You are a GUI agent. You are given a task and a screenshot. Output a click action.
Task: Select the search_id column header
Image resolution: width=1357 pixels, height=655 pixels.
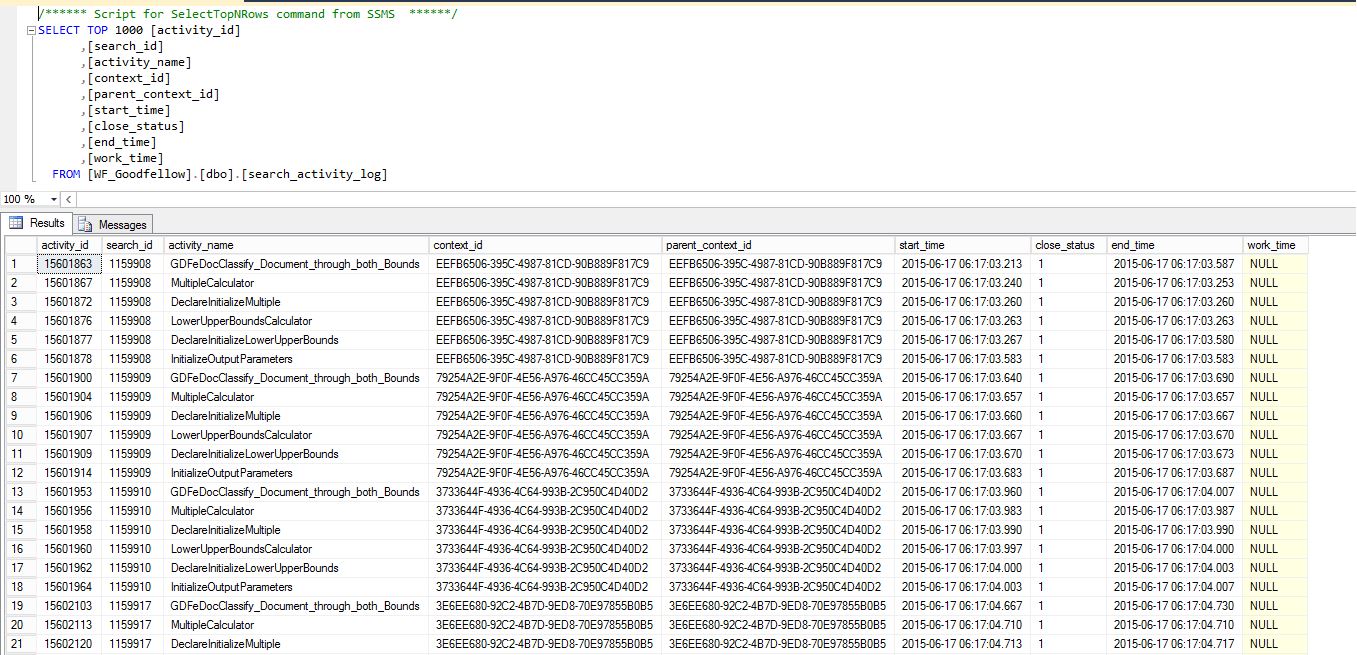tap(133, 245)
